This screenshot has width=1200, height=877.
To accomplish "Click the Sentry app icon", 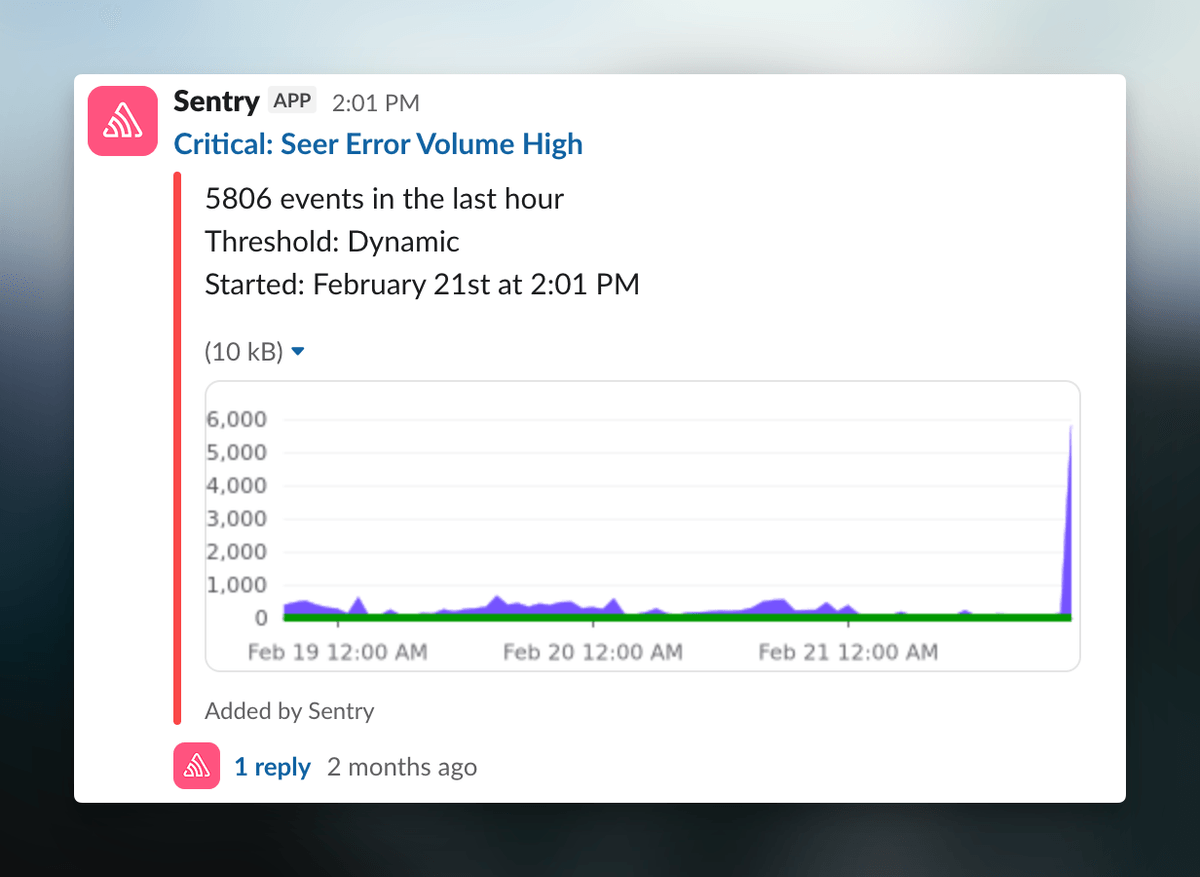I will click(x=121, y=120).
